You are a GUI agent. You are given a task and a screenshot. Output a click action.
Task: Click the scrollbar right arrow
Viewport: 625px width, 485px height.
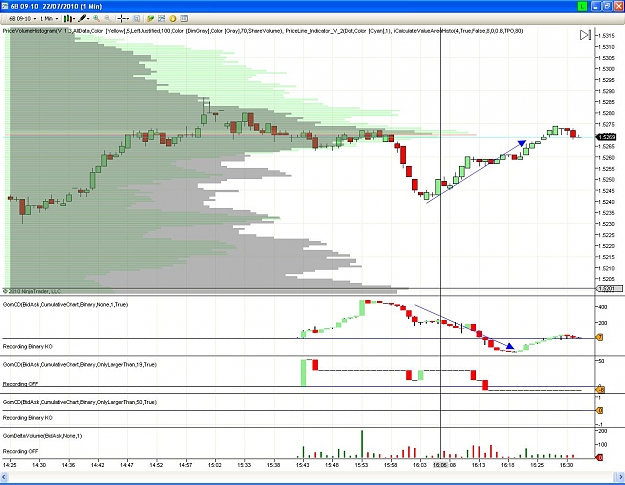(x=621, y=477)
